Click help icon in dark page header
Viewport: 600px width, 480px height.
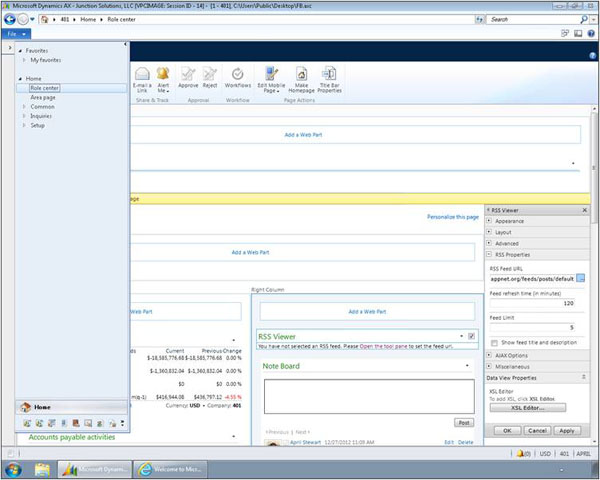point(592,56)
